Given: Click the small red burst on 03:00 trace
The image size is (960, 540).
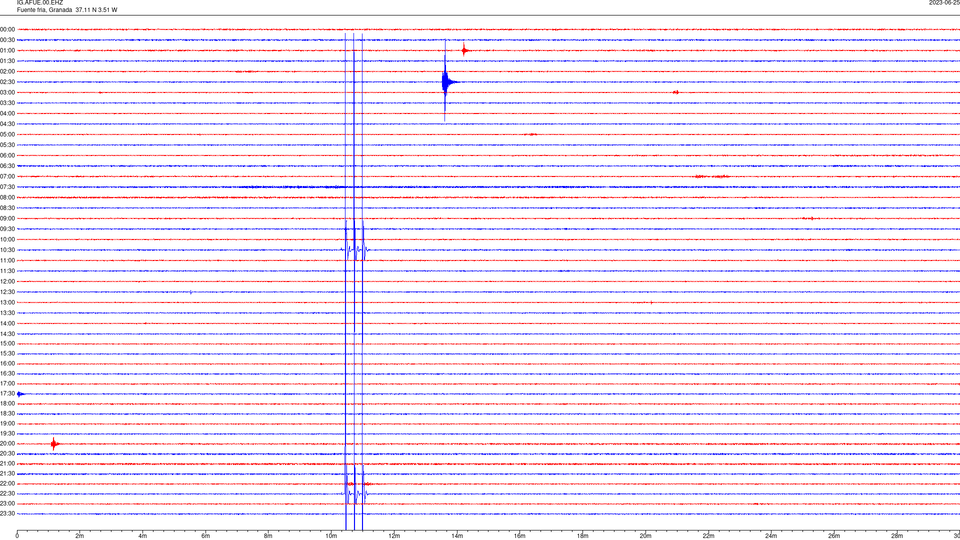Looking at the screenshot, I should 675,92.
